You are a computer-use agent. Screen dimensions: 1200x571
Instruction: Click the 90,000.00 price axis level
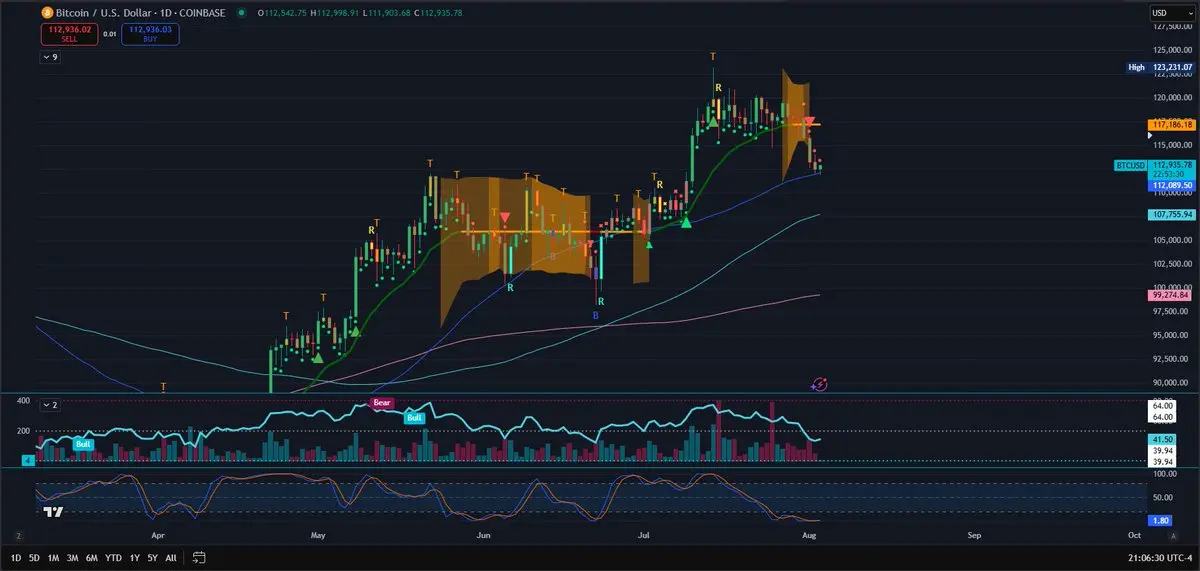(x=1171, y=383)
